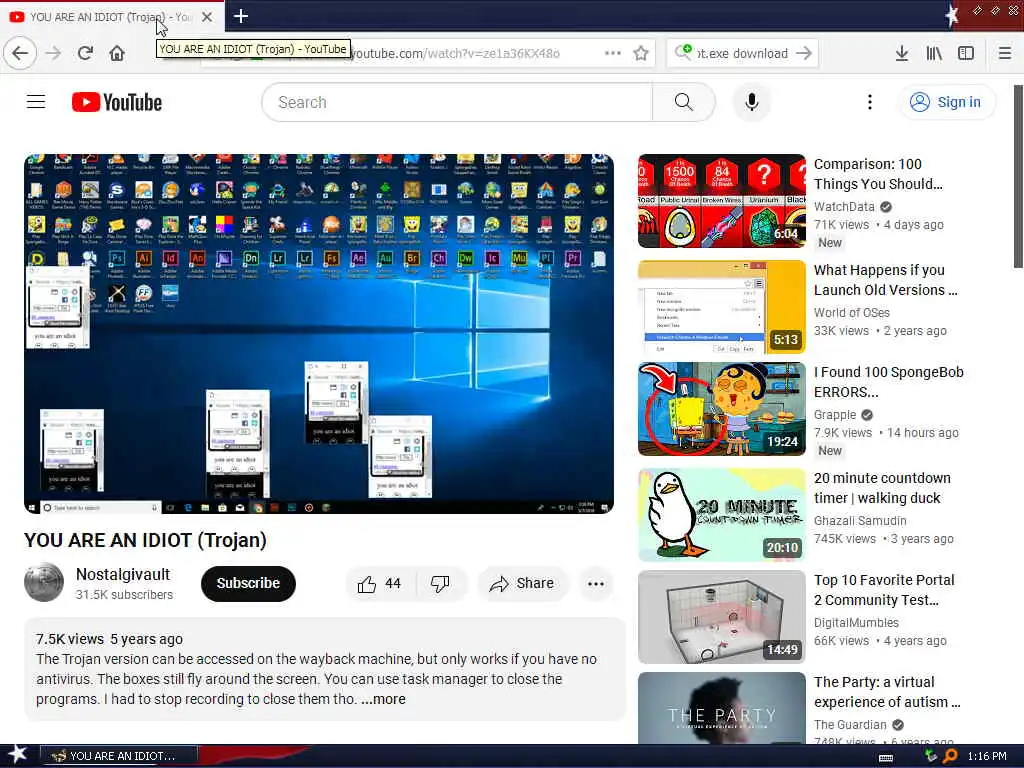Open the SpongeBob ERRORS video thumbnail
Image resolution: width=1024 pixels, height=768 pixels.
[722, 409]
